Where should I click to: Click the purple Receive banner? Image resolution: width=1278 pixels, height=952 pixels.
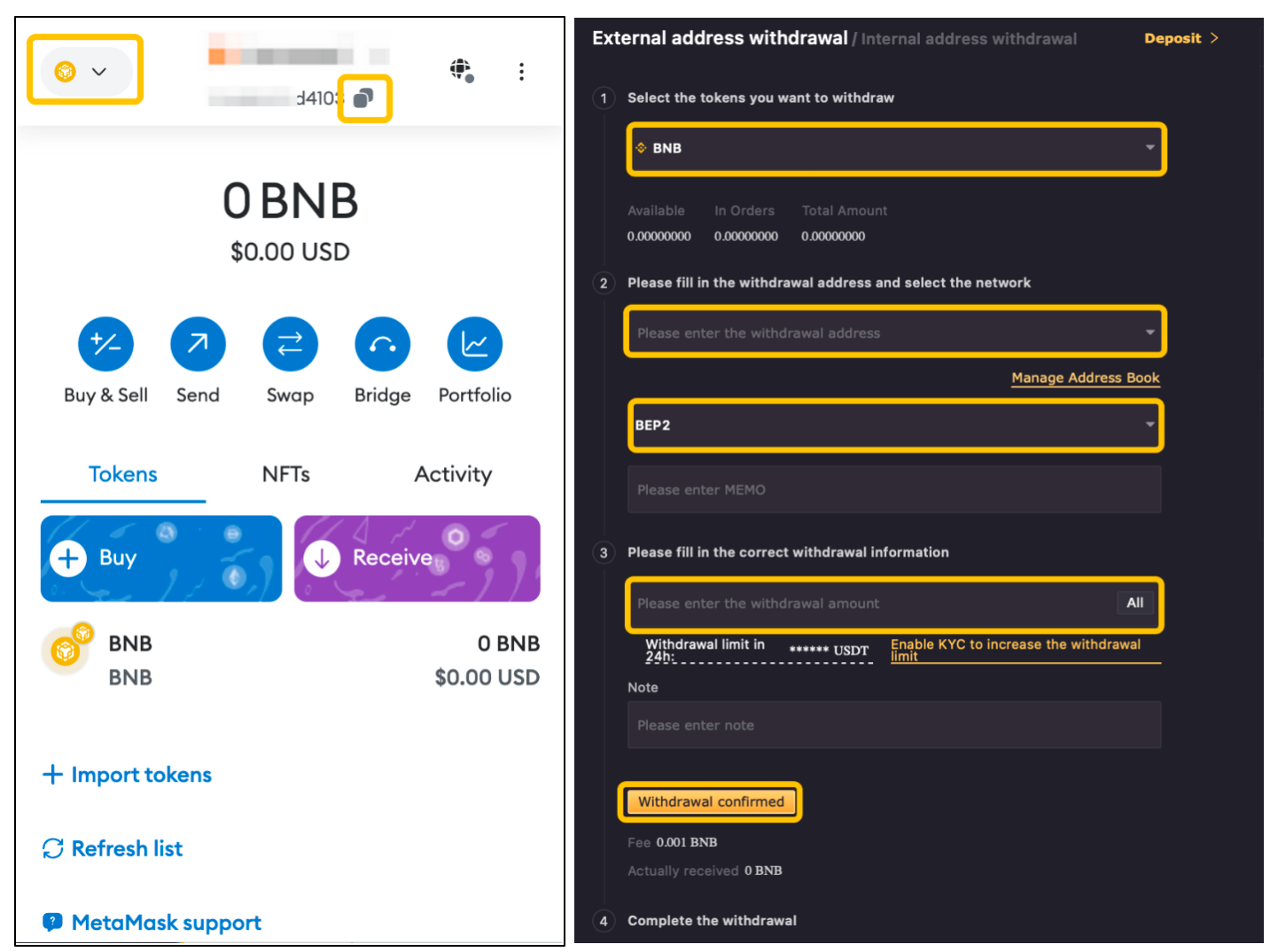pyautogui.click(x=417, y=558)
